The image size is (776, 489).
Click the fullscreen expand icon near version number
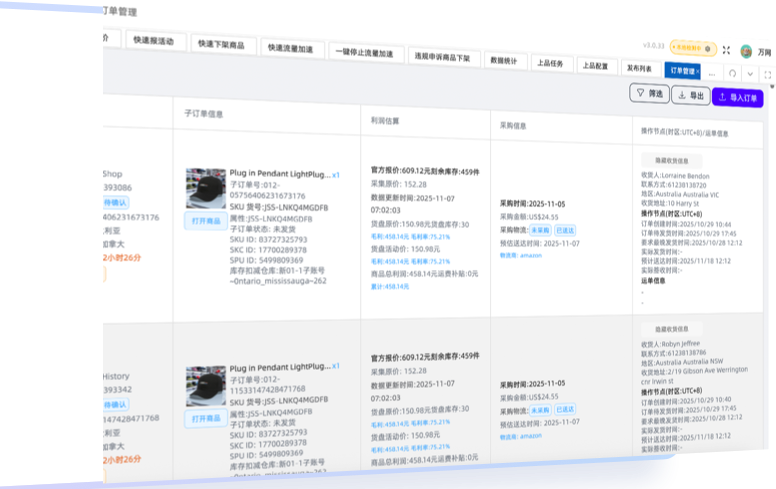726,50
